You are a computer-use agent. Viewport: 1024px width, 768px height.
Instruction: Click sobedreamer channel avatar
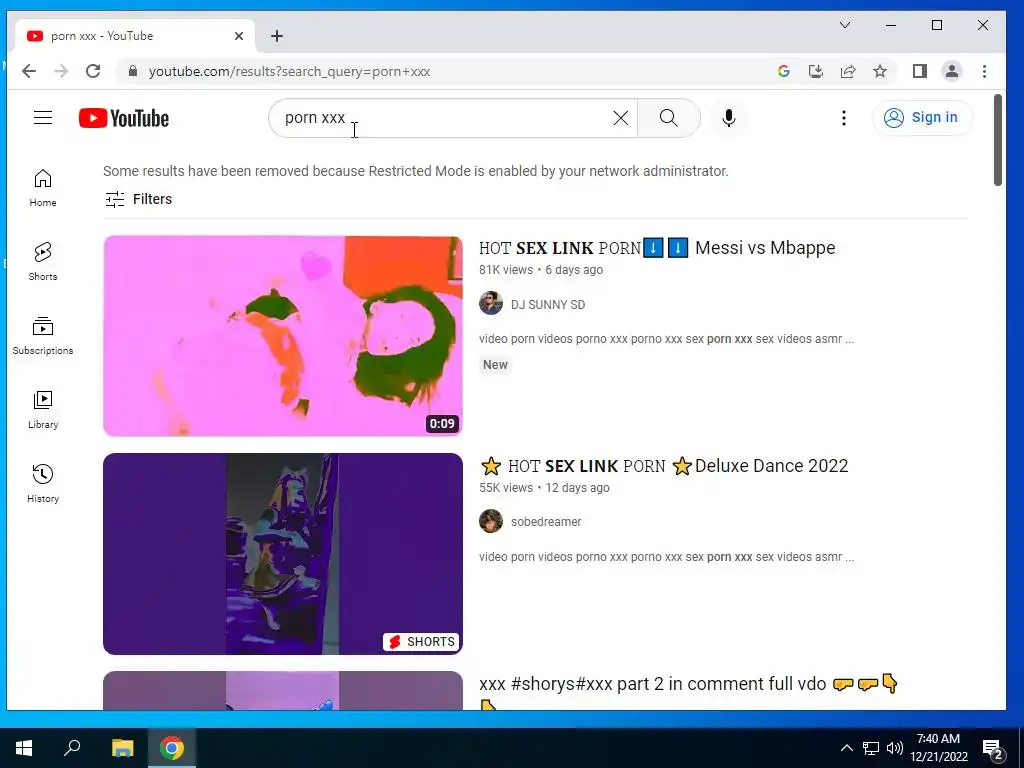491,521
